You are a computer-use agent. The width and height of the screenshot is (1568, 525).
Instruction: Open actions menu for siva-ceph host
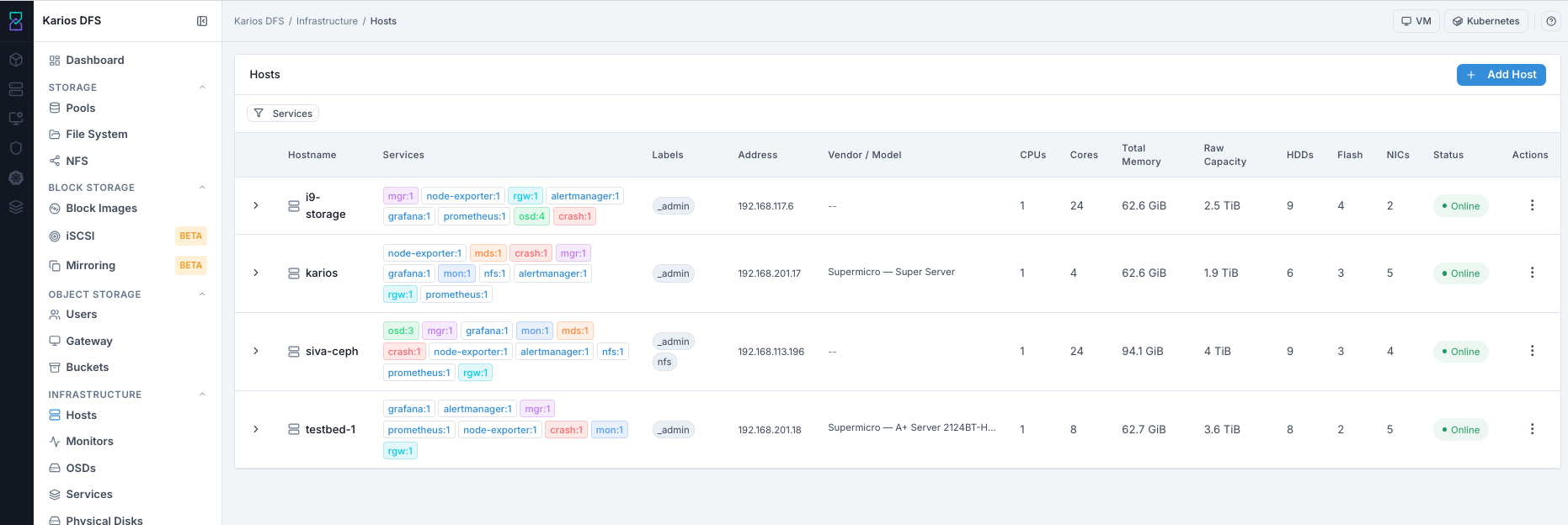(1532, 351)
